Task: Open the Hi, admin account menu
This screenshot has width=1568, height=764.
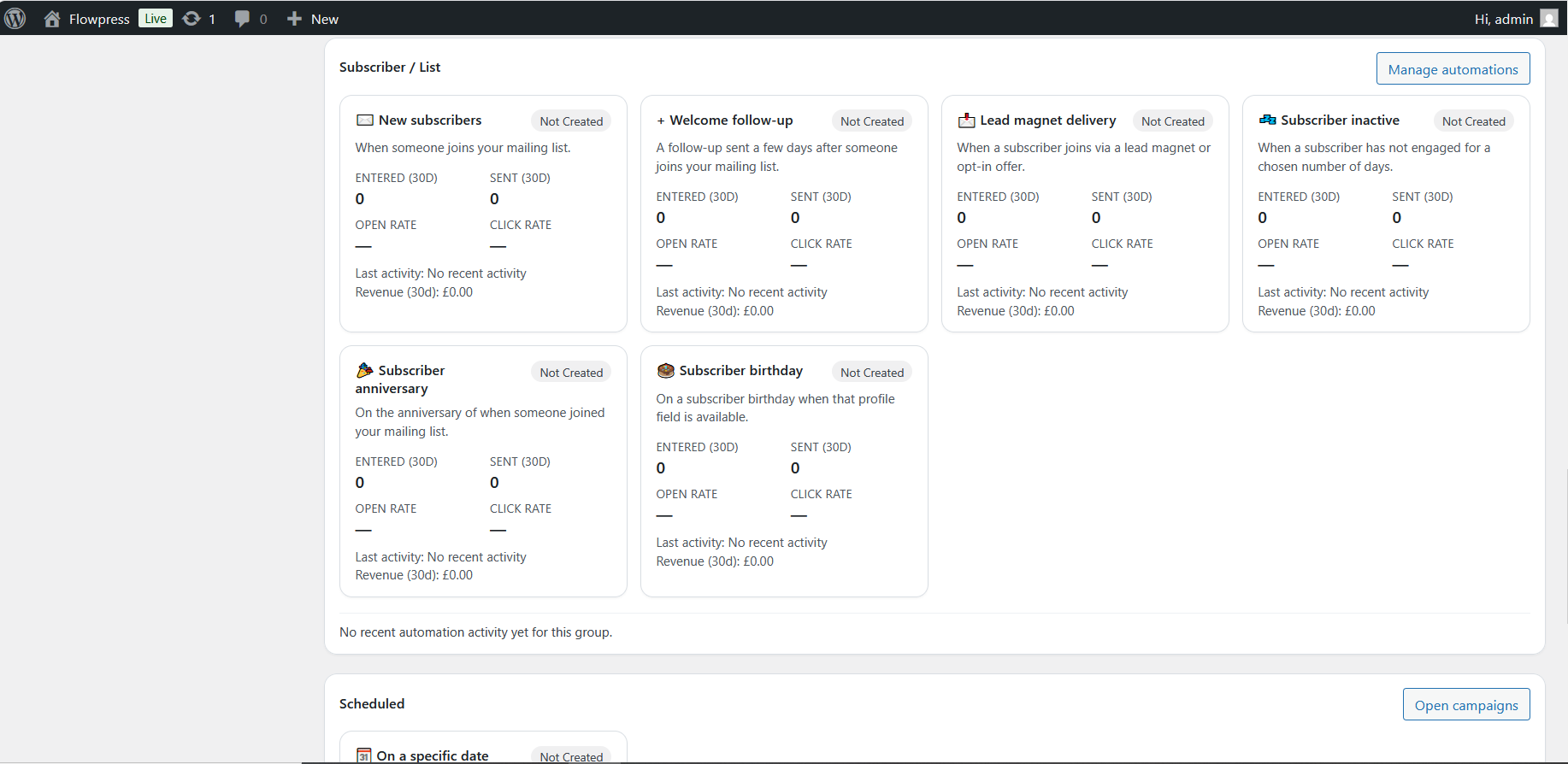Action: tap(1516, 19)
